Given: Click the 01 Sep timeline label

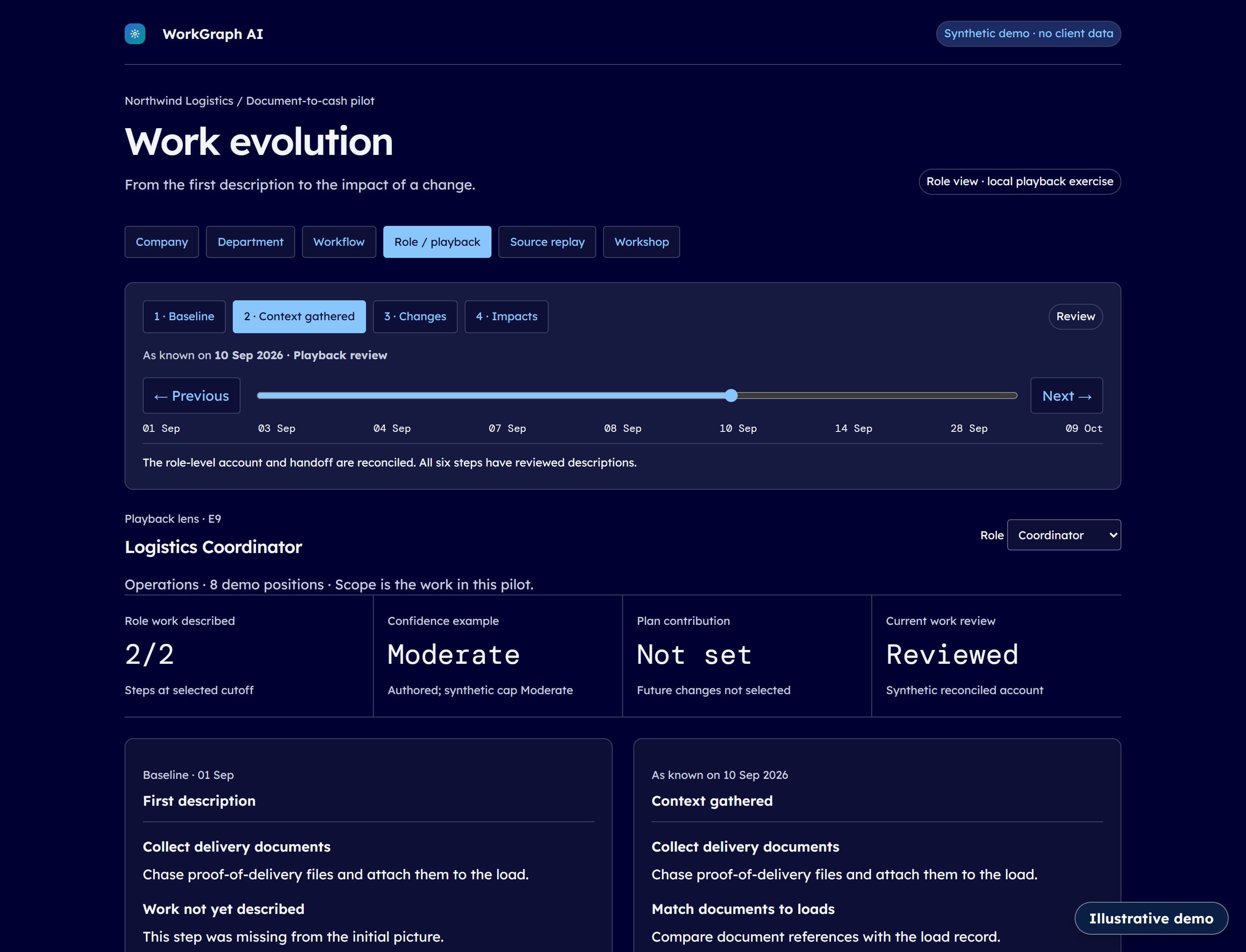Looking at the screenshot, I should pos(161,428).
